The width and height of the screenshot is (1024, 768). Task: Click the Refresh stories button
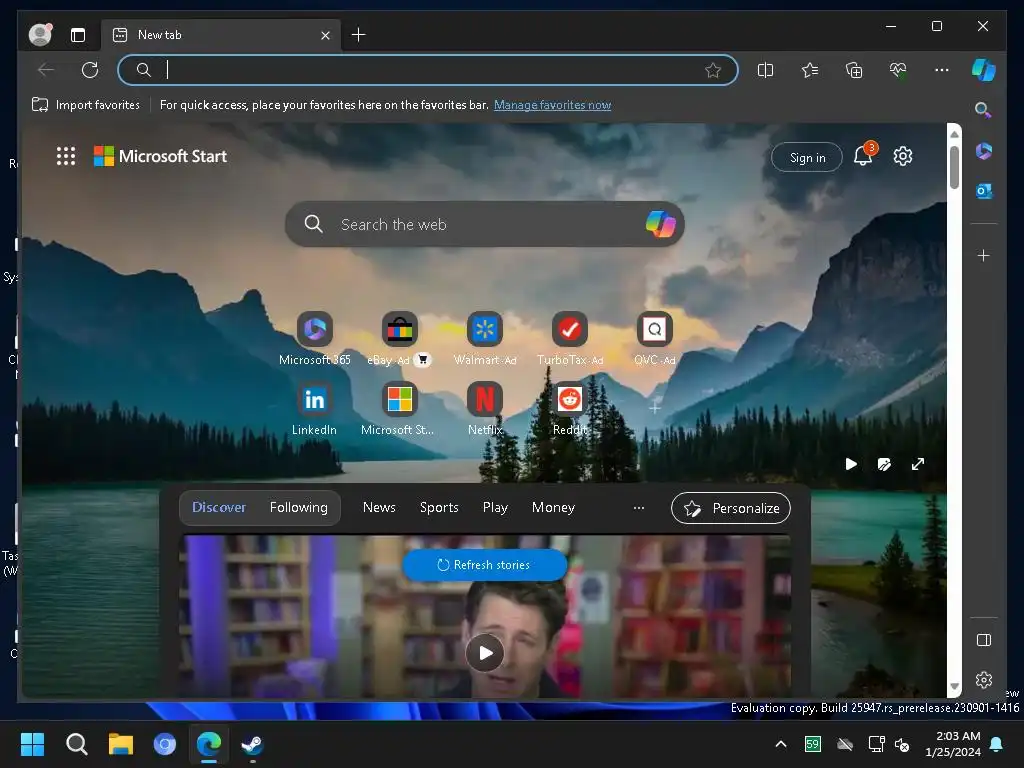click(484, 565)
